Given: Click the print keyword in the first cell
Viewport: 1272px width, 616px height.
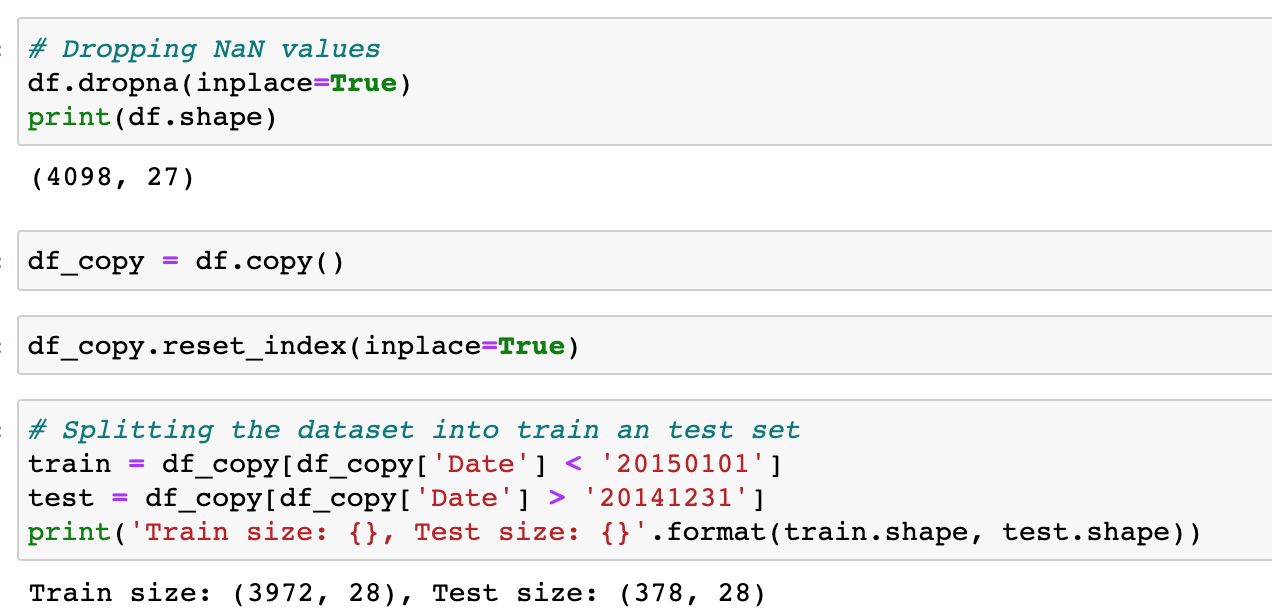Looking at the screenshot, I should tap(69, 117).
